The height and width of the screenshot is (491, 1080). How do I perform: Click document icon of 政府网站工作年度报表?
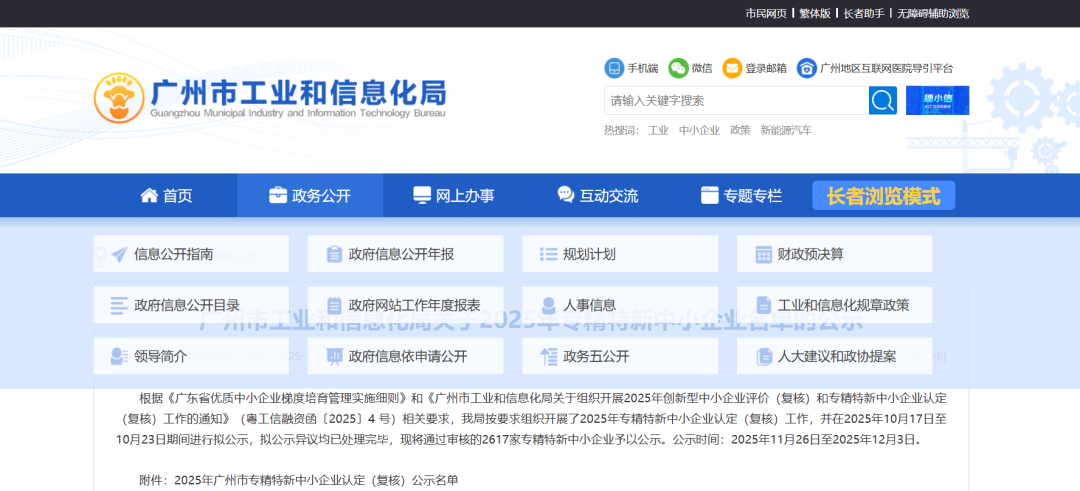coord(334,305)
